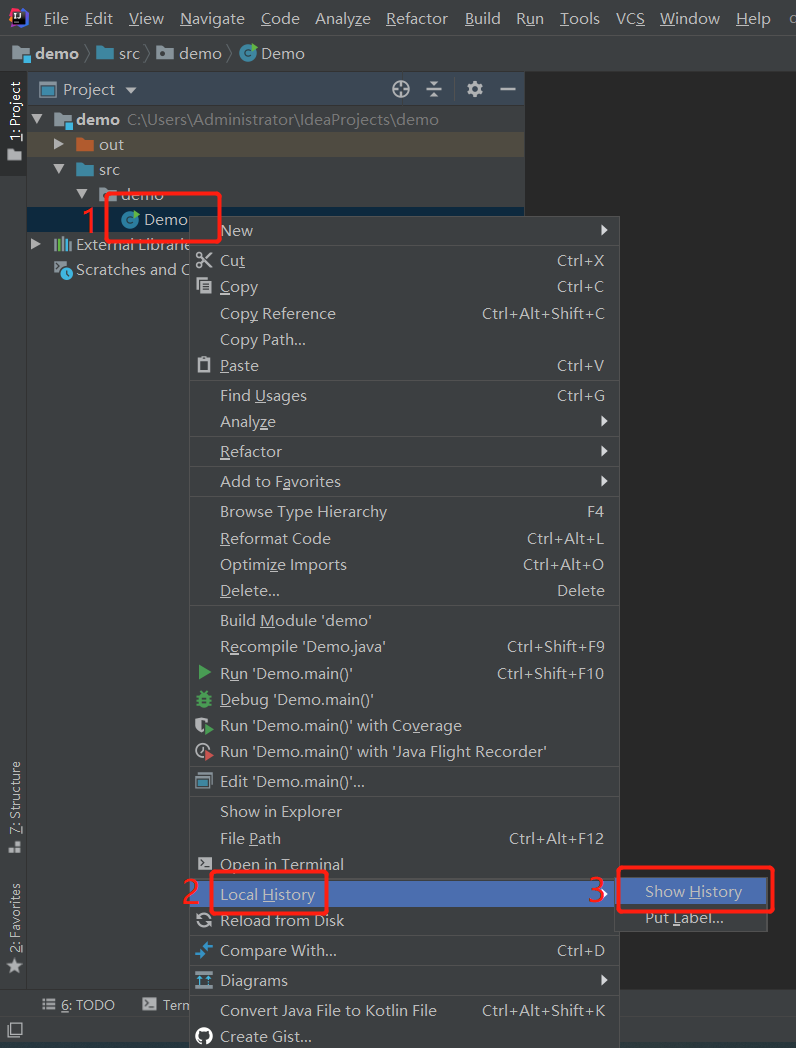The image size is (796, 1048).
Task: Toggle the 1: Project side tab
Action: (15, 122)
